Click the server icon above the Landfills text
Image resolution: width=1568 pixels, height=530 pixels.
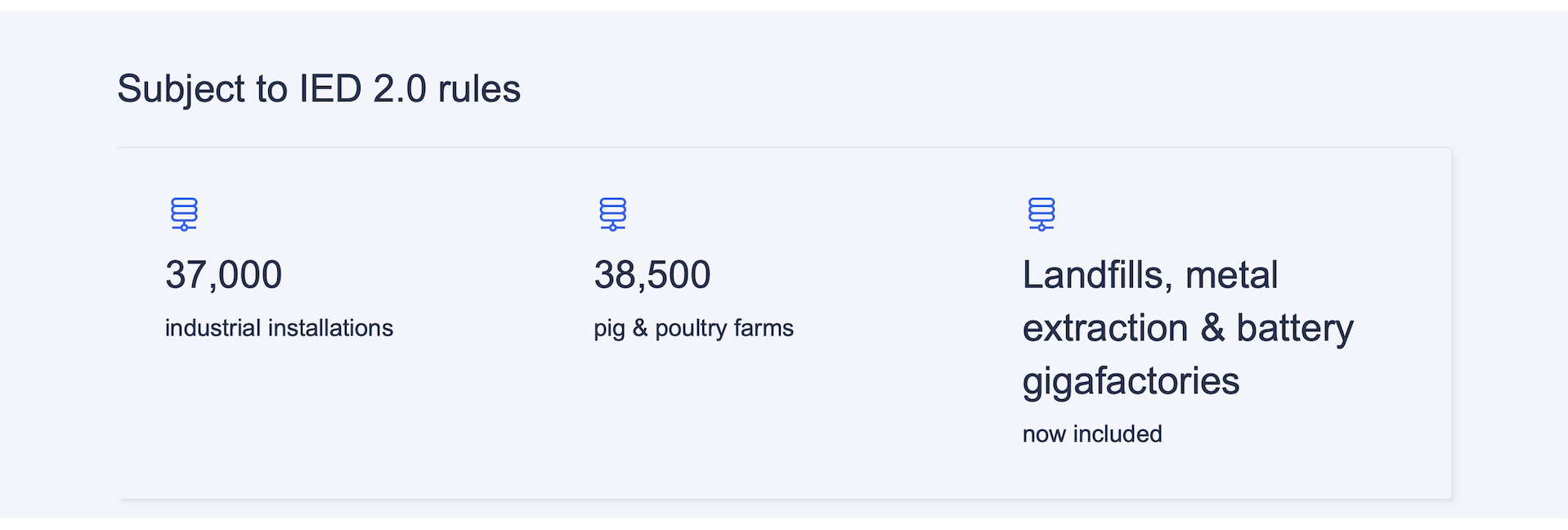point(1041,214)
